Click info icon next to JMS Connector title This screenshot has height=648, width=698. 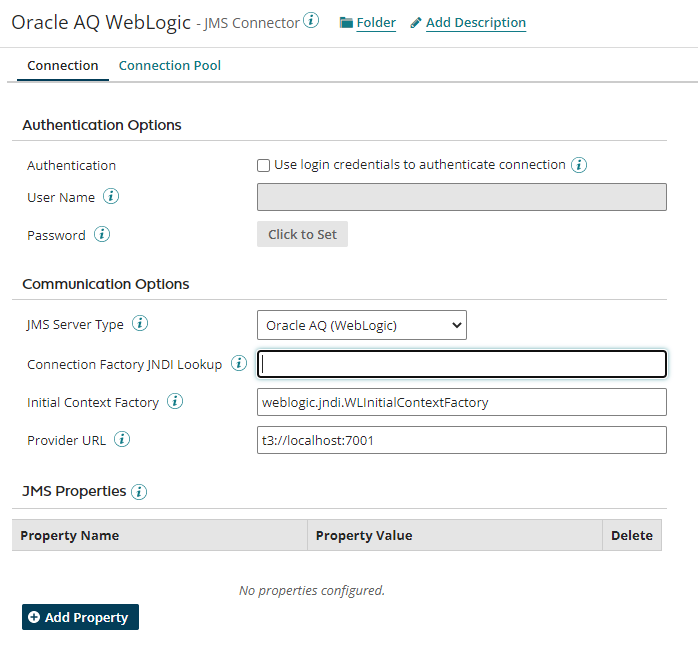click(311, 20)
